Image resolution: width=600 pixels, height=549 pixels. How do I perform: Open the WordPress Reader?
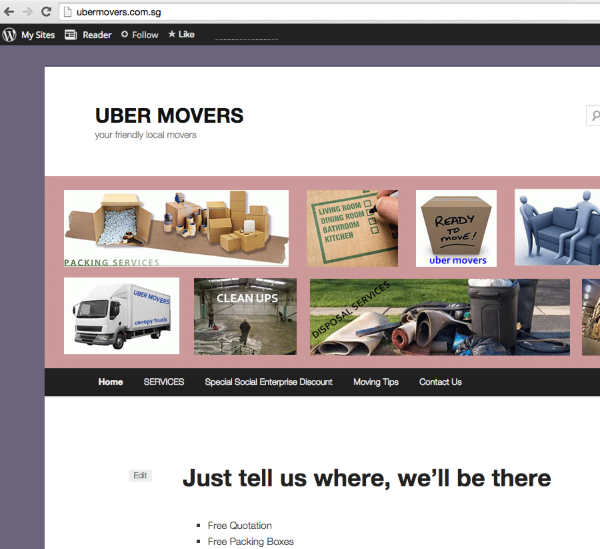(88, 34)
